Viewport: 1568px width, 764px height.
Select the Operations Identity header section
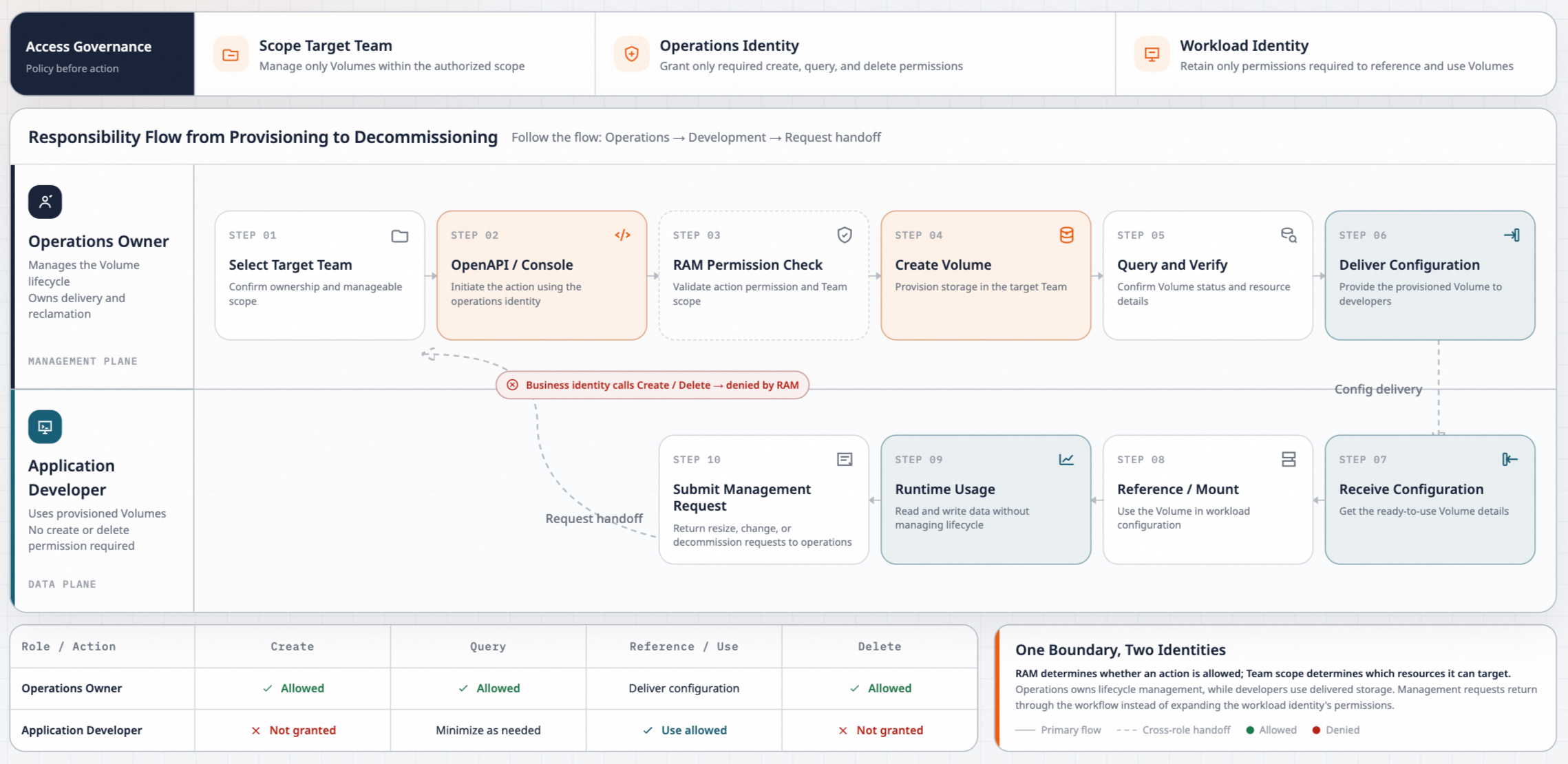(855, 54)
